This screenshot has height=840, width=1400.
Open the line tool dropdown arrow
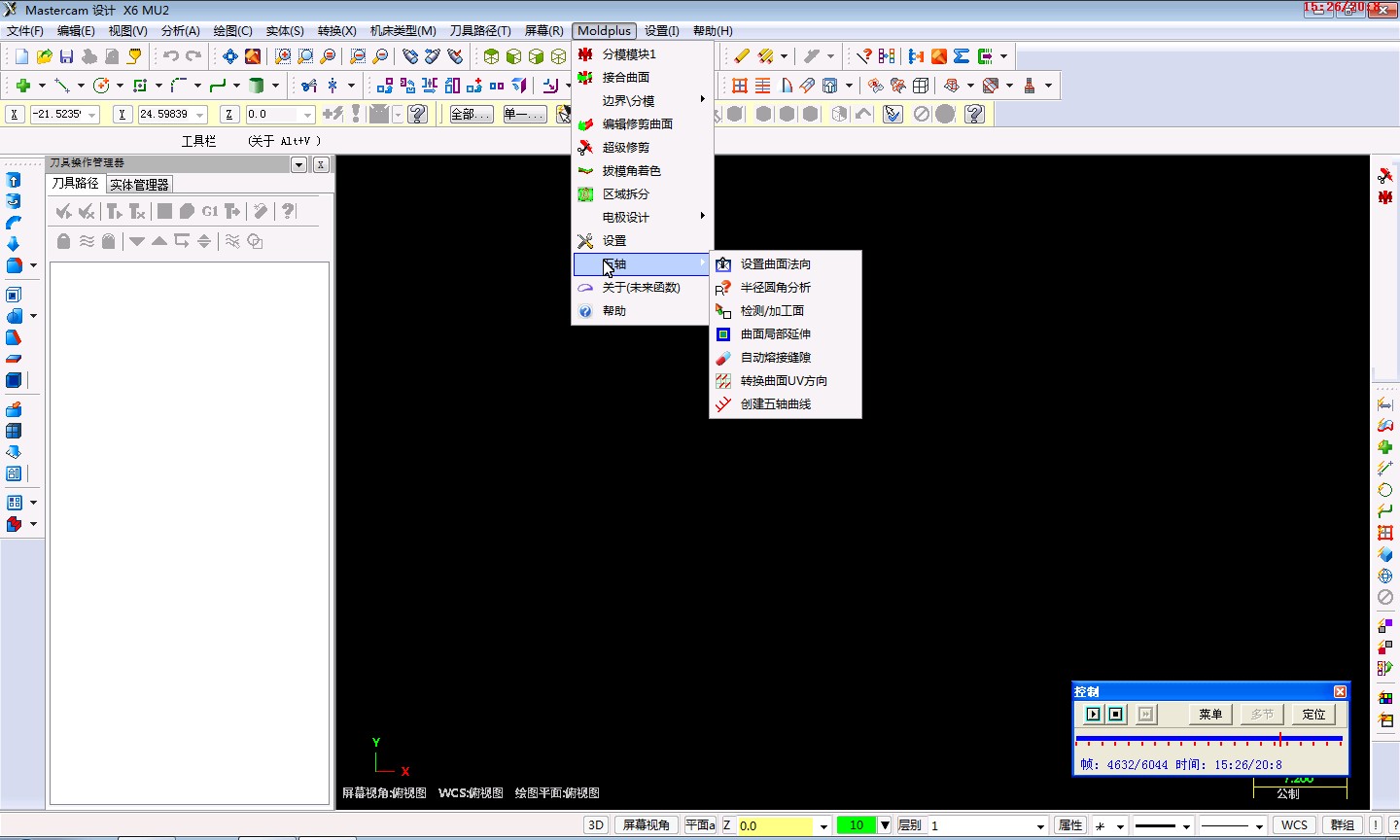point(81,86)
